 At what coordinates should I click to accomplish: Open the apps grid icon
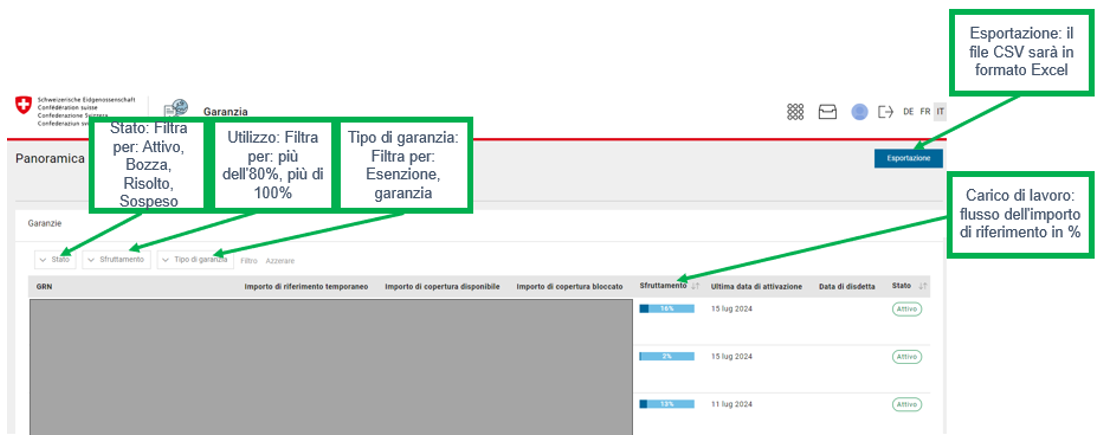click(x=795, y=112)
